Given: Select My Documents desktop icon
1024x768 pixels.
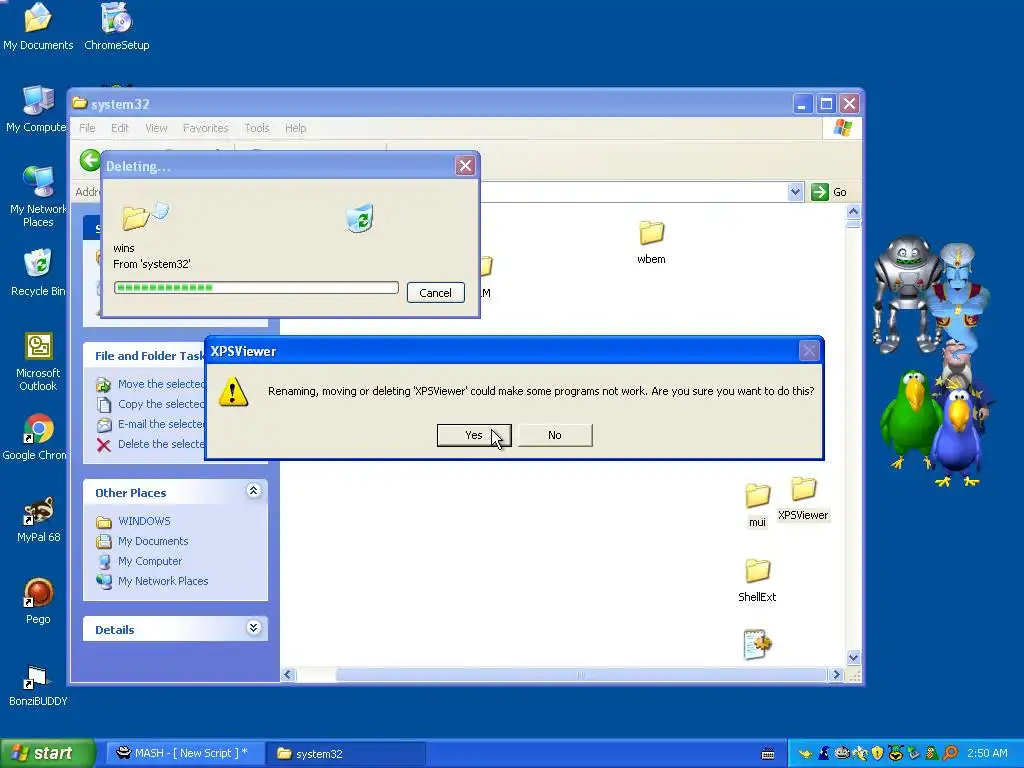Looking at the screenshot, I should [38, 27].
